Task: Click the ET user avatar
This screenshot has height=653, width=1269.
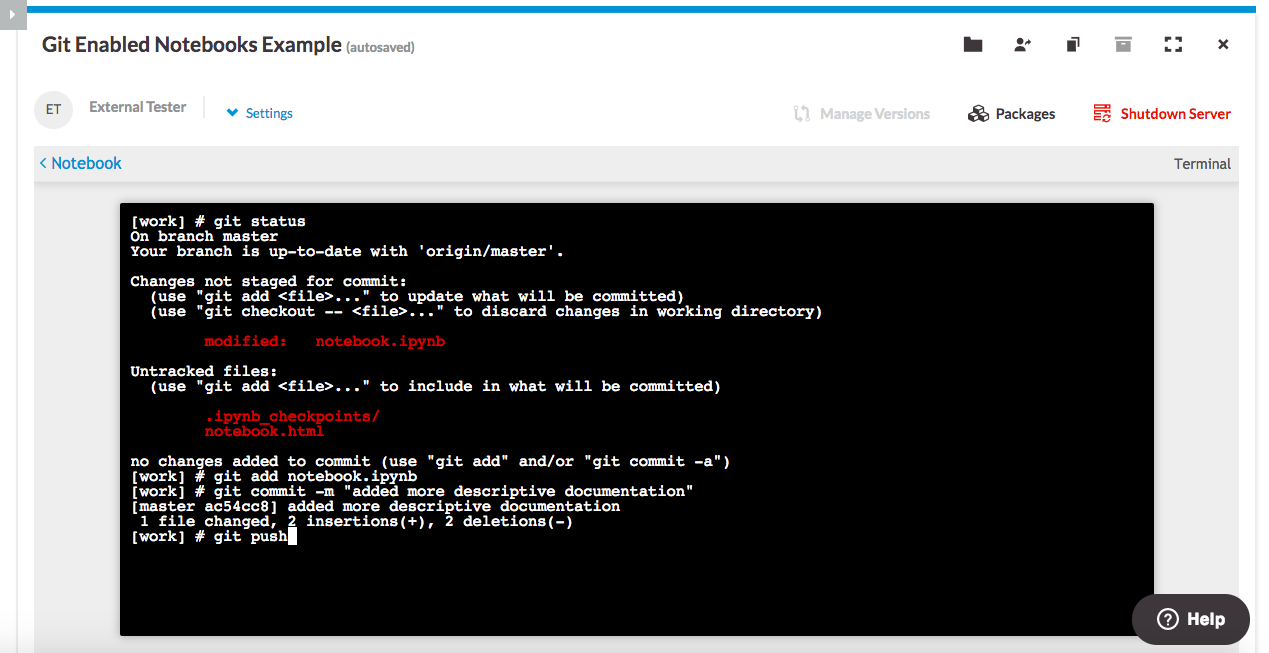Action: click(53, 109)
